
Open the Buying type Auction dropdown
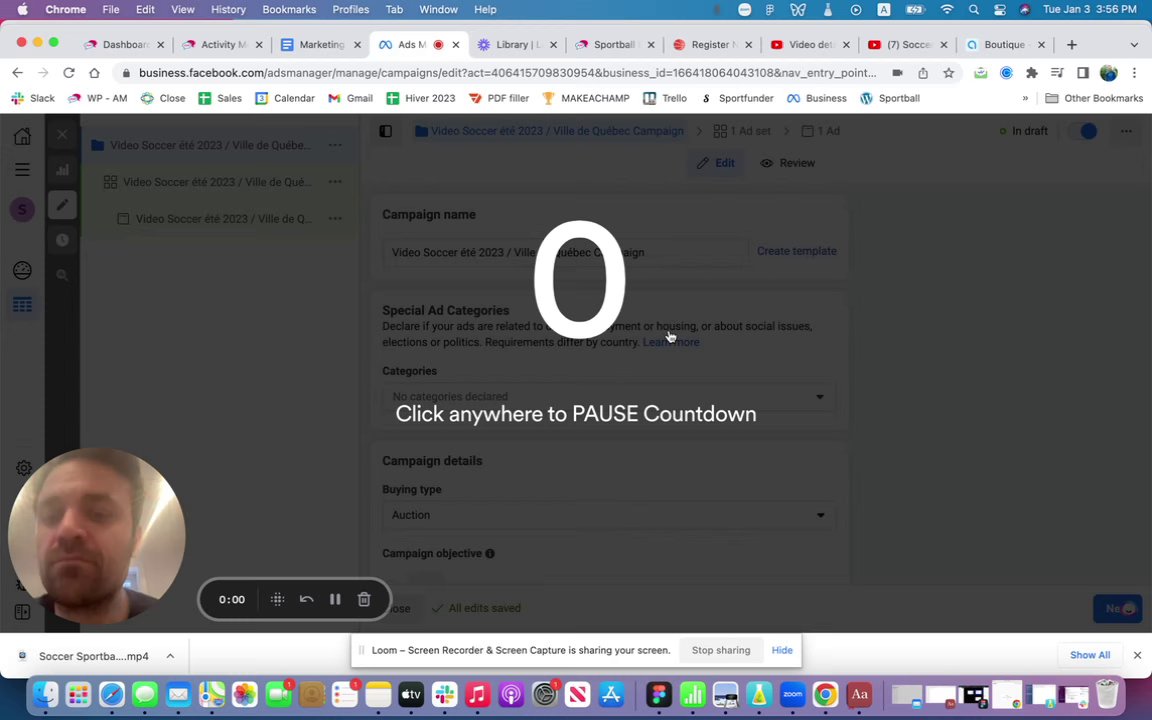coord(608,515)
